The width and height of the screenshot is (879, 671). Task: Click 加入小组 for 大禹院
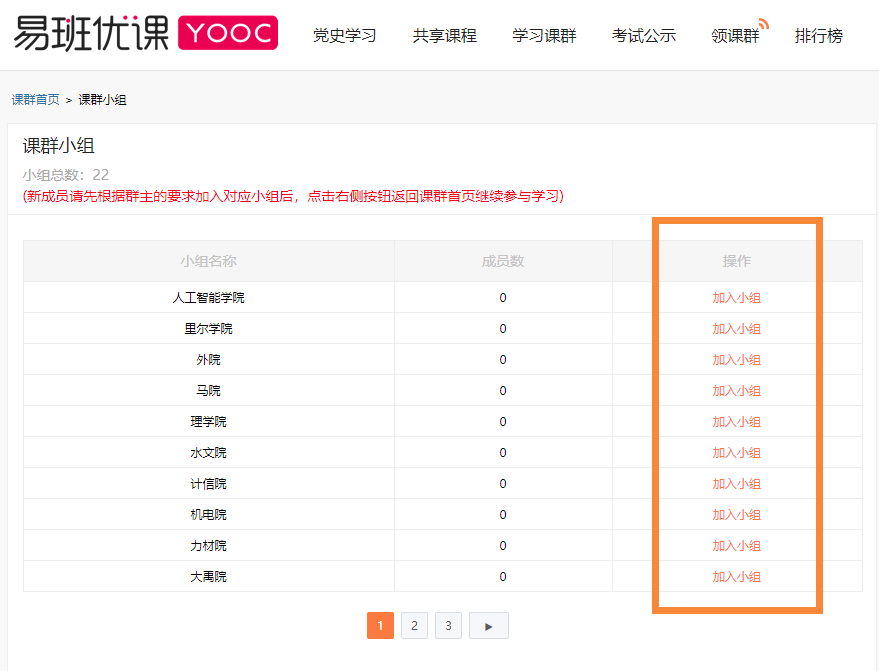point(736,577)
